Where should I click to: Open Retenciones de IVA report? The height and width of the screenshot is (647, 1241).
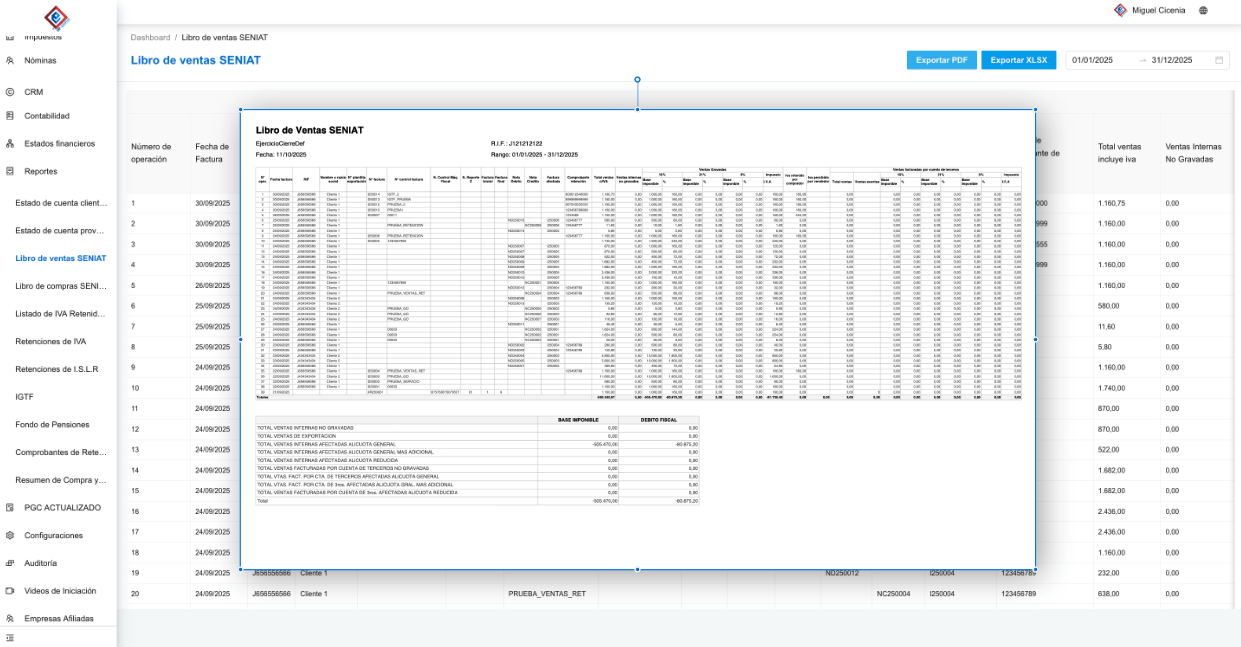[51, 341]
